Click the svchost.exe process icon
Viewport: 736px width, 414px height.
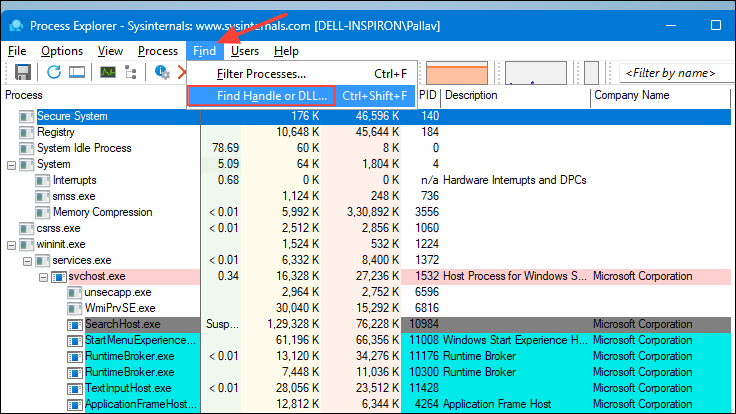point(59,276)
